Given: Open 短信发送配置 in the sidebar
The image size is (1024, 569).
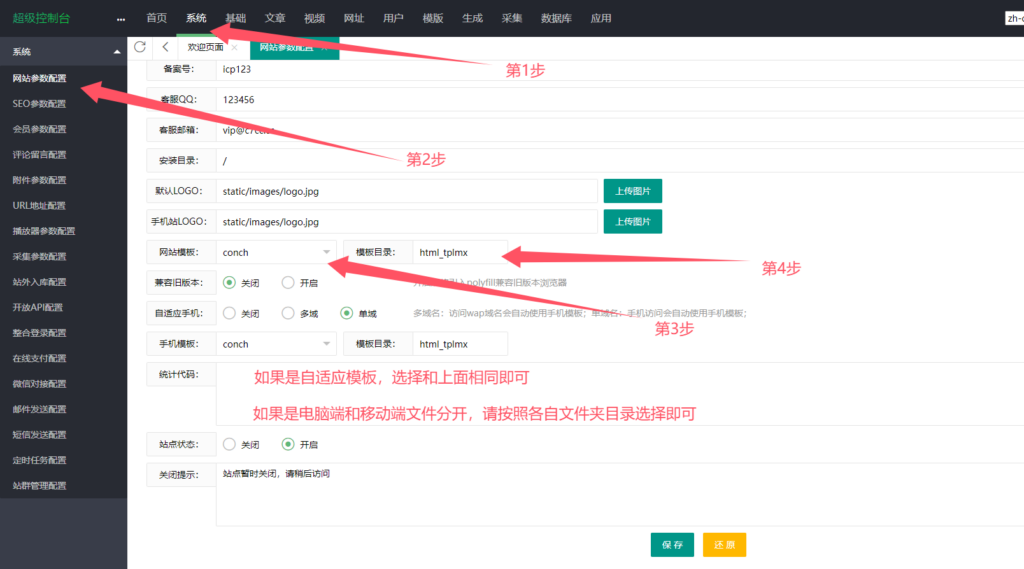Looking at the screenshot, I should pyautogui.click(x=39, y=435).
